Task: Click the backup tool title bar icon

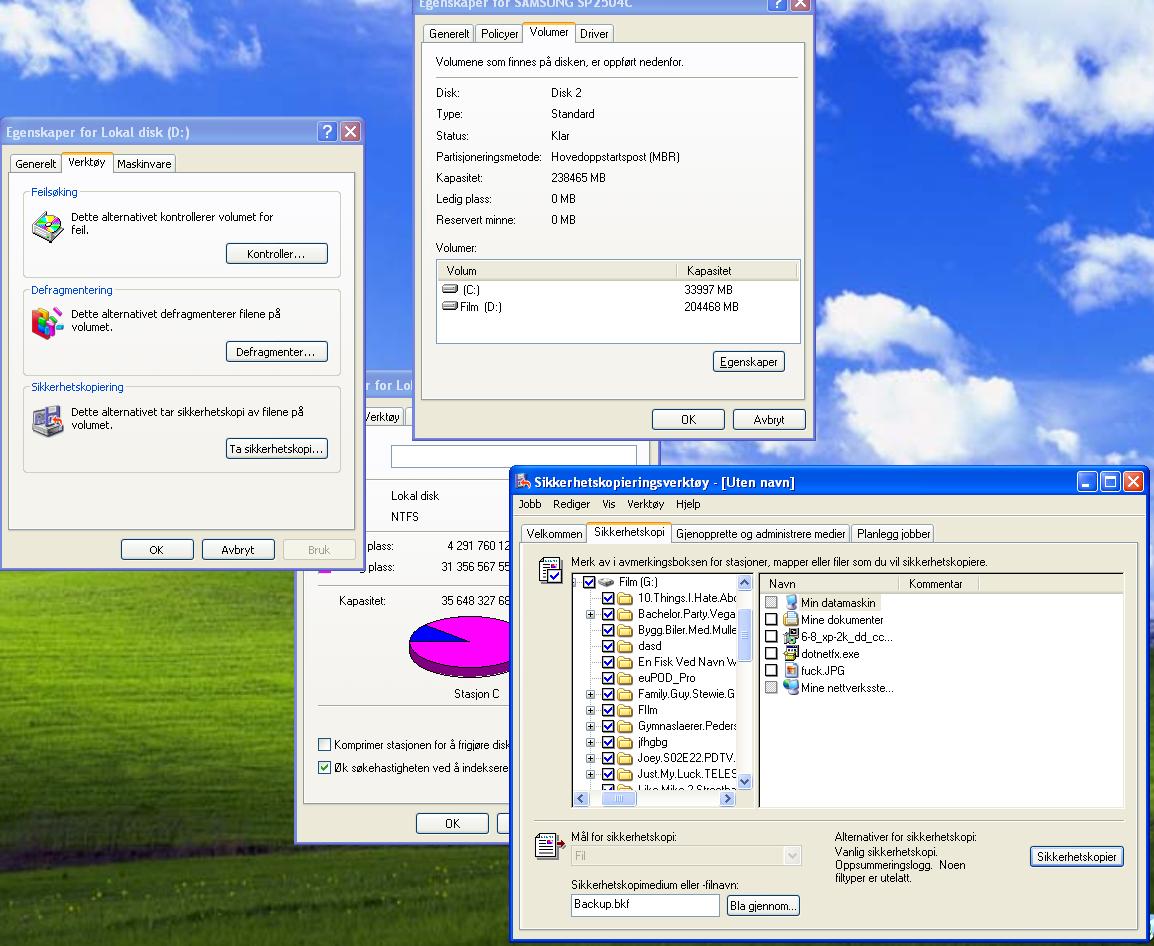Action: 523,482
